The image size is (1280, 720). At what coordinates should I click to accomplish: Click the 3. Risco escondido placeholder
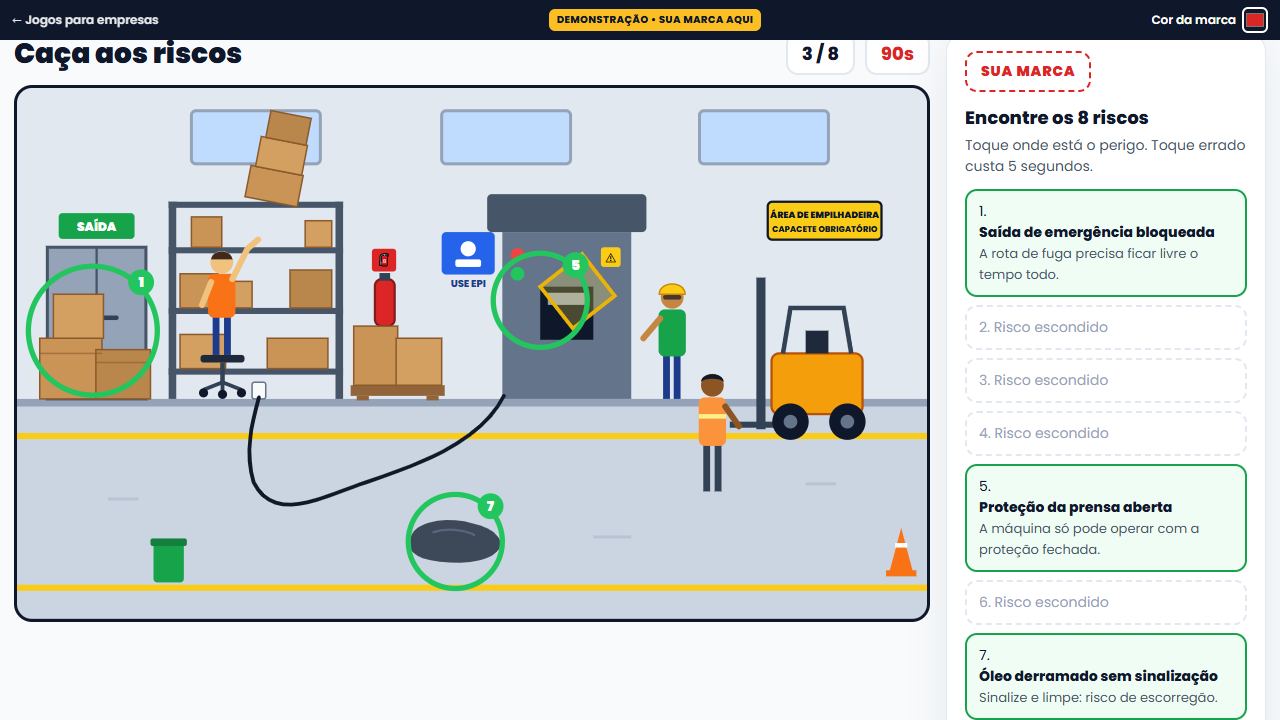click(1106, 380)
